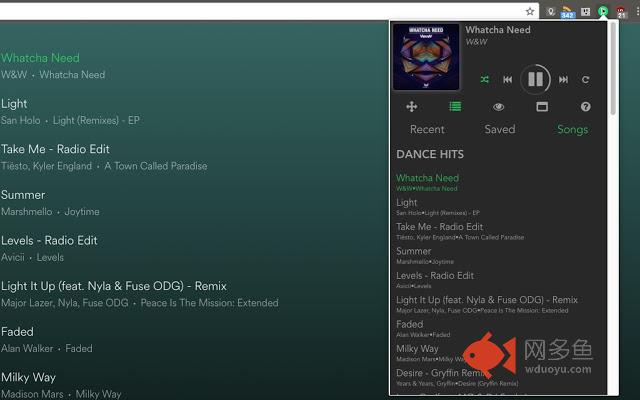
Task: Click Summer track title on main page
Action: click(23, 195)
